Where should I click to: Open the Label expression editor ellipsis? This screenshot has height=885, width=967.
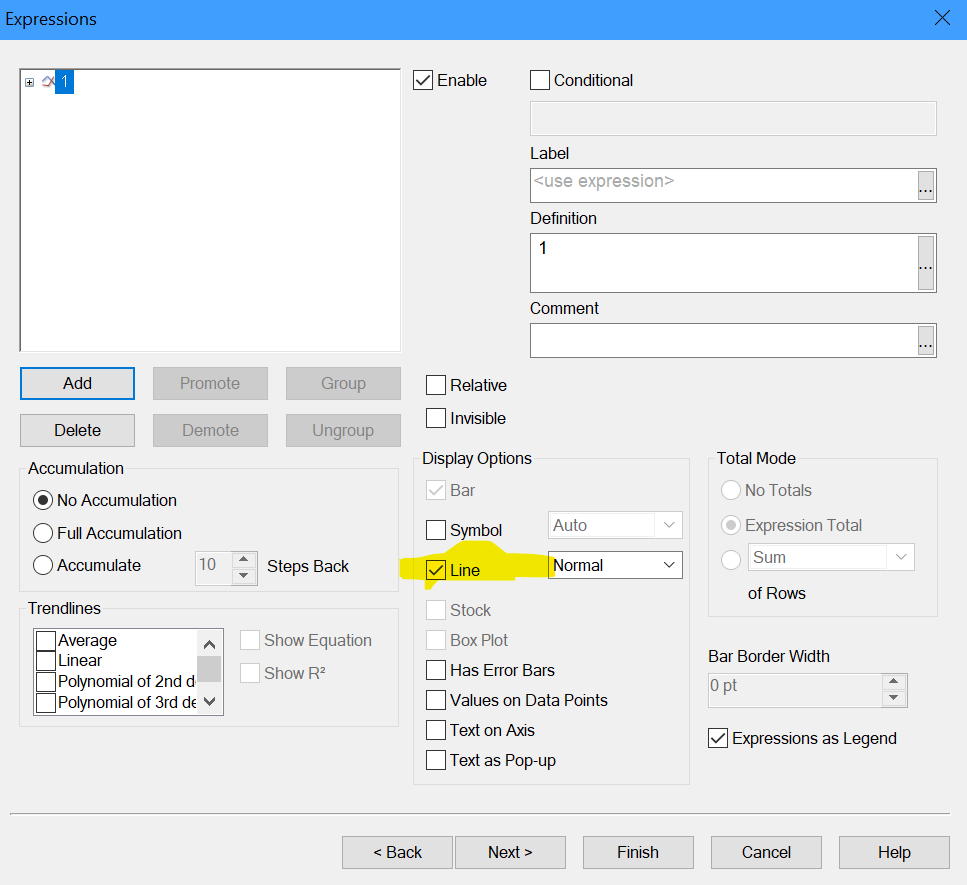coord(925,185)
